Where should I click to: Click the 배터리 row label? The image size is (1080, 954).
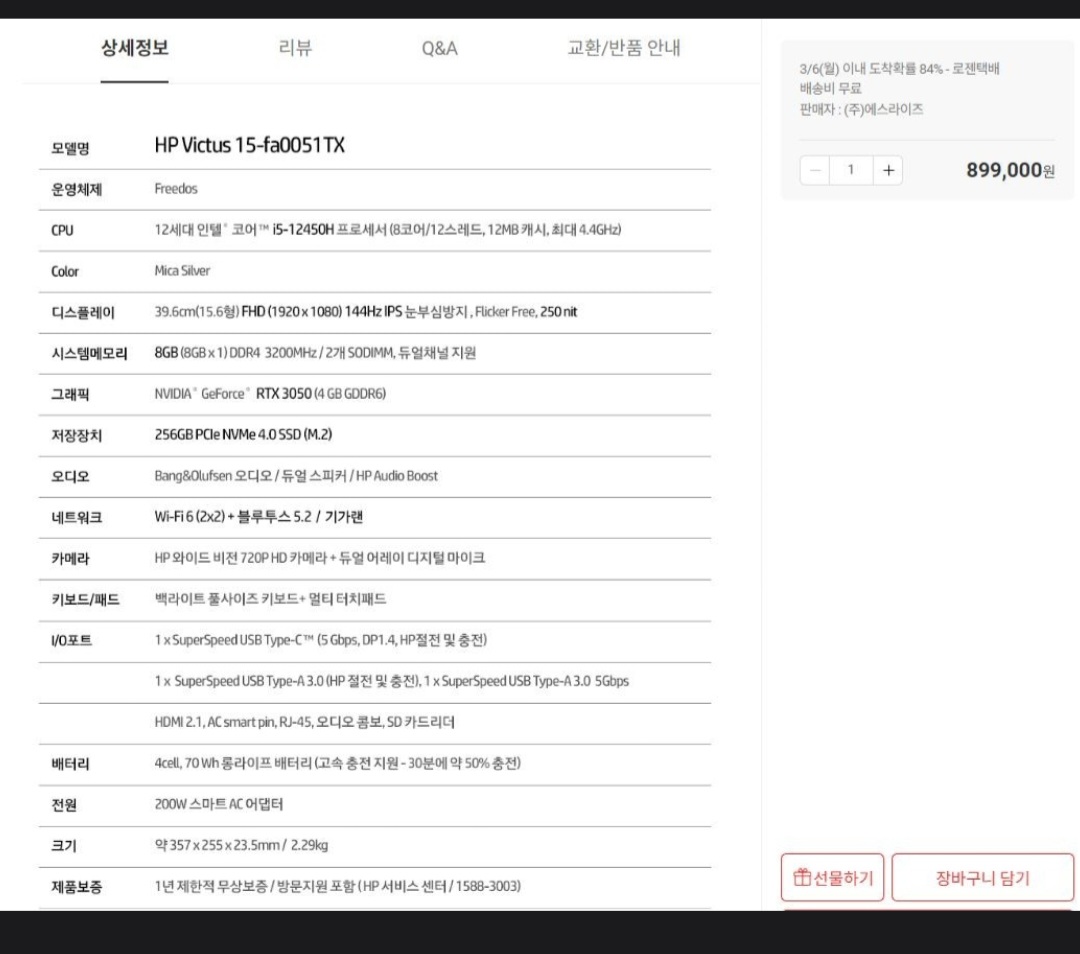pos(70,764)
